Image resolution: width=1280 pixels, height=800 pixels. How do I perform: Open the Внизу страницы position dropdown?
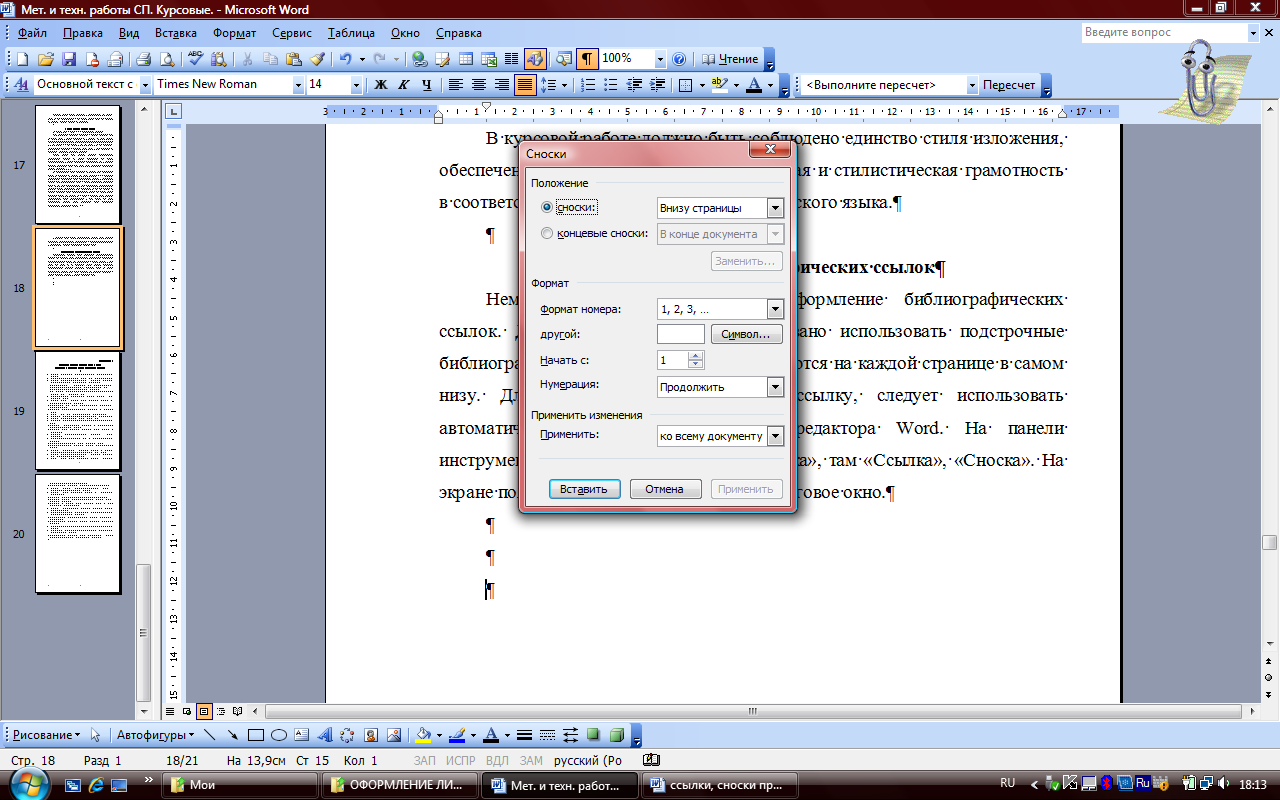pyautogui.click(x=775, y=208)
